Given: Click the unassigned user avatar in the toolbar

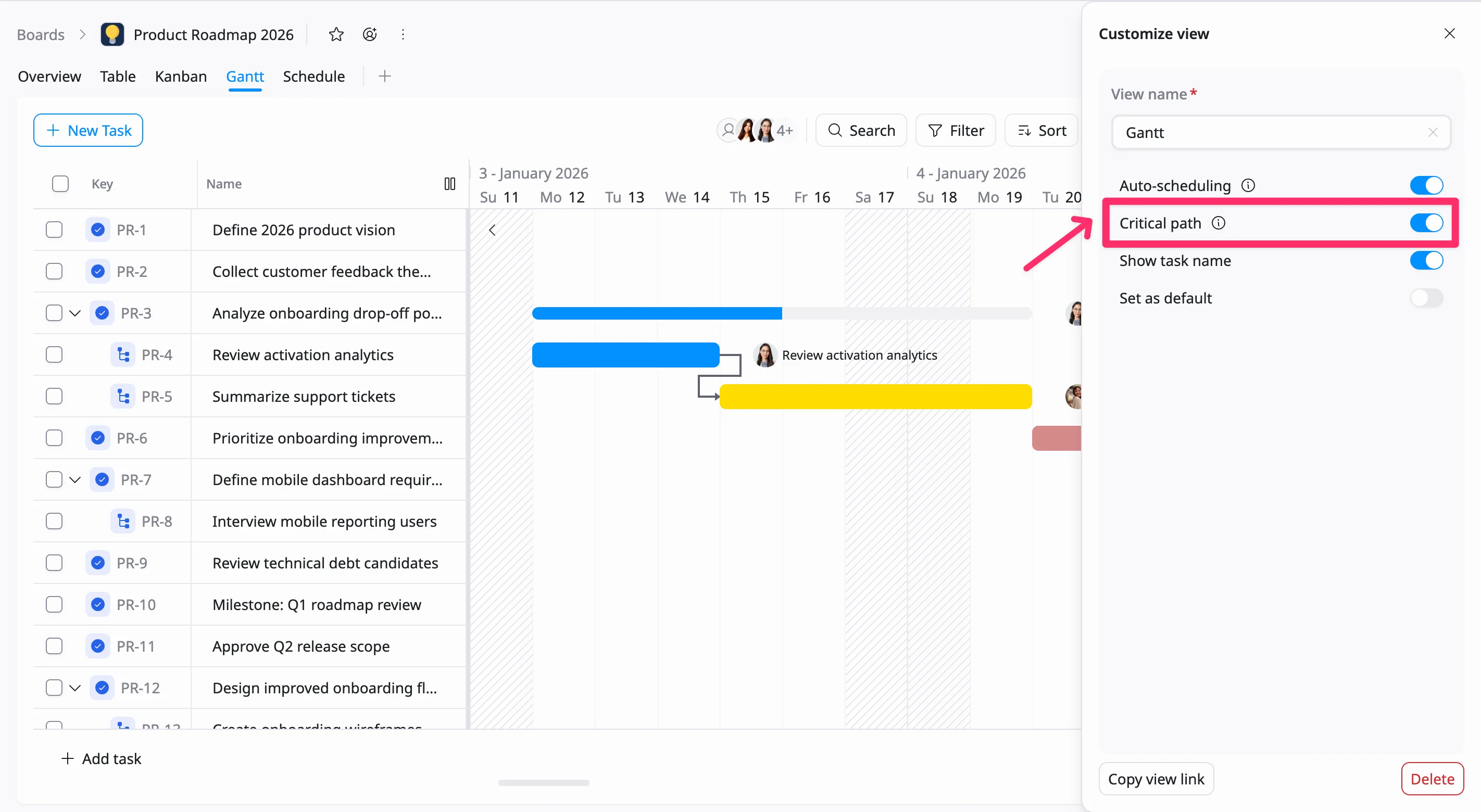Looking at the screenshot, I should (728, 131).
